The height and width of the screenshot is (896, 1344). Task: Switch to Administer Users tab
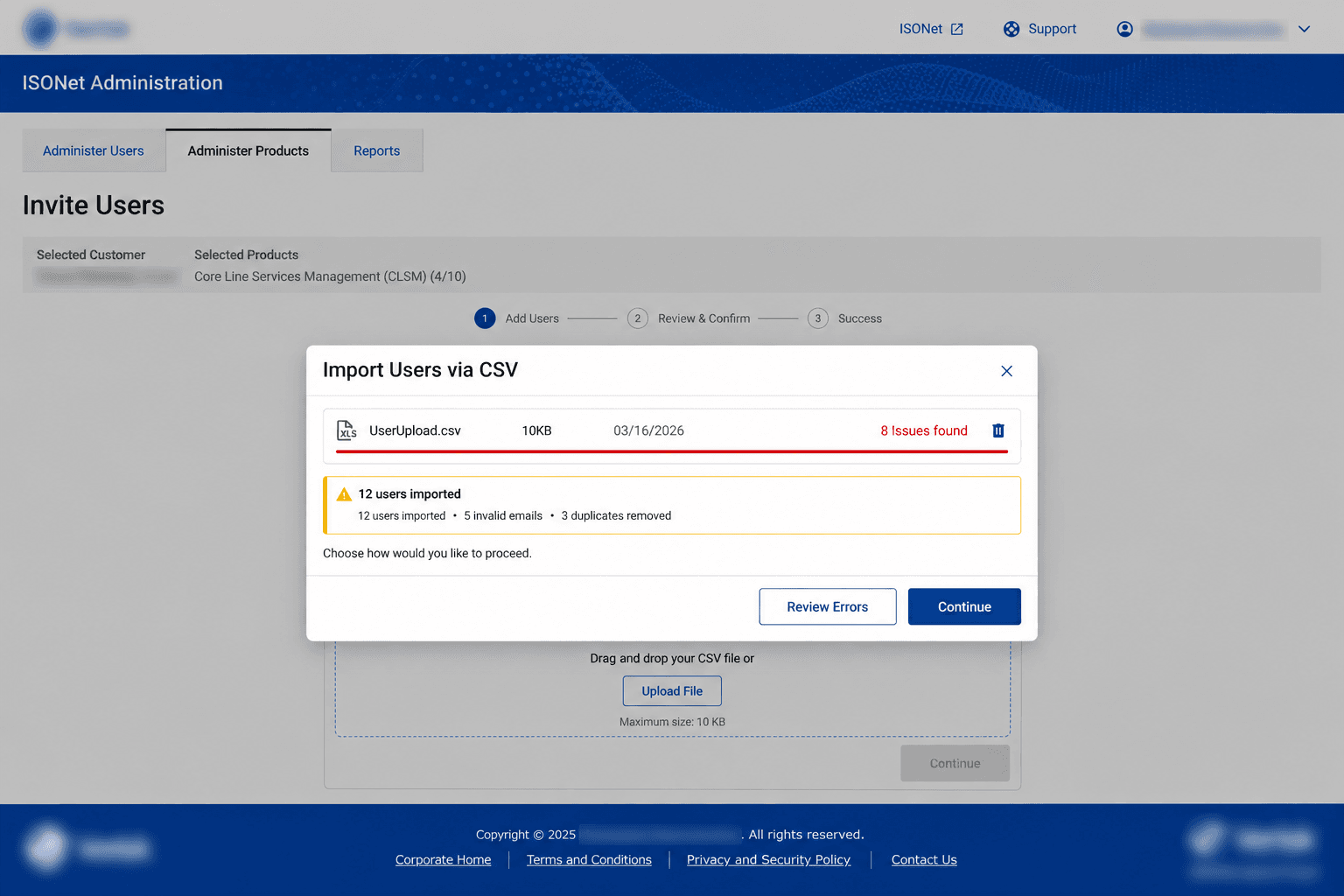pos(94,150)
